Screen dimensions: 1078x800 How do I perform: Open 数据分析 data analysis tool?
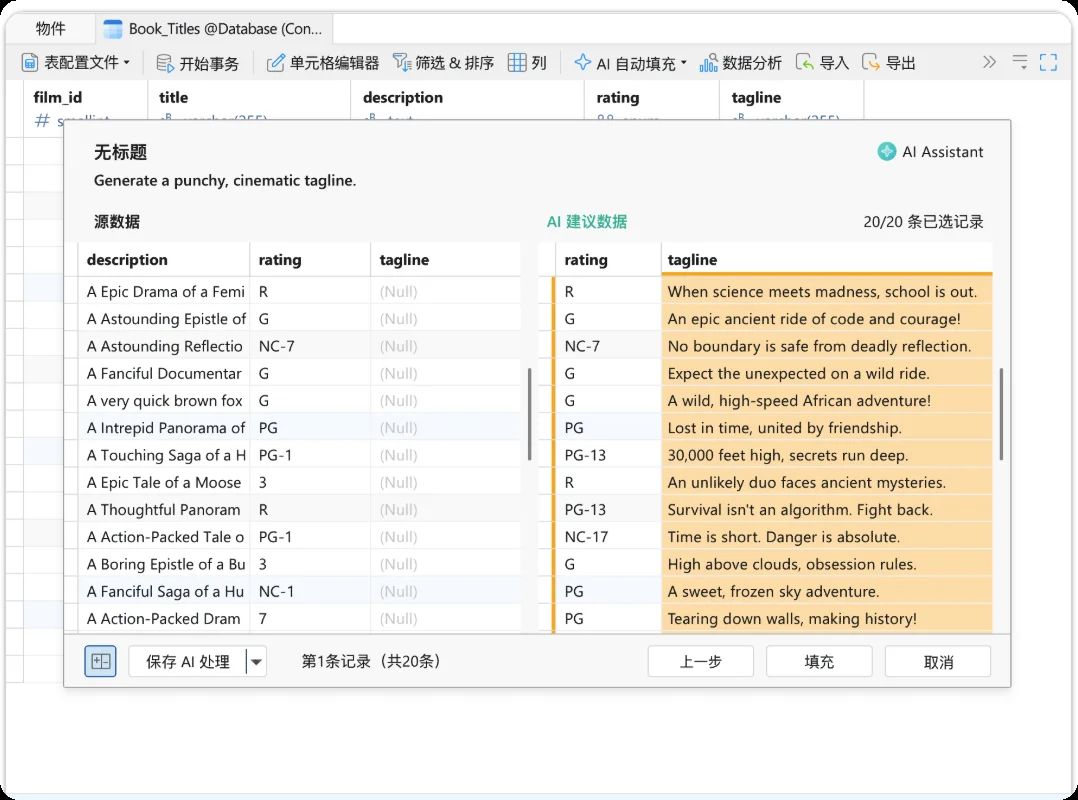tap(740, 63)
